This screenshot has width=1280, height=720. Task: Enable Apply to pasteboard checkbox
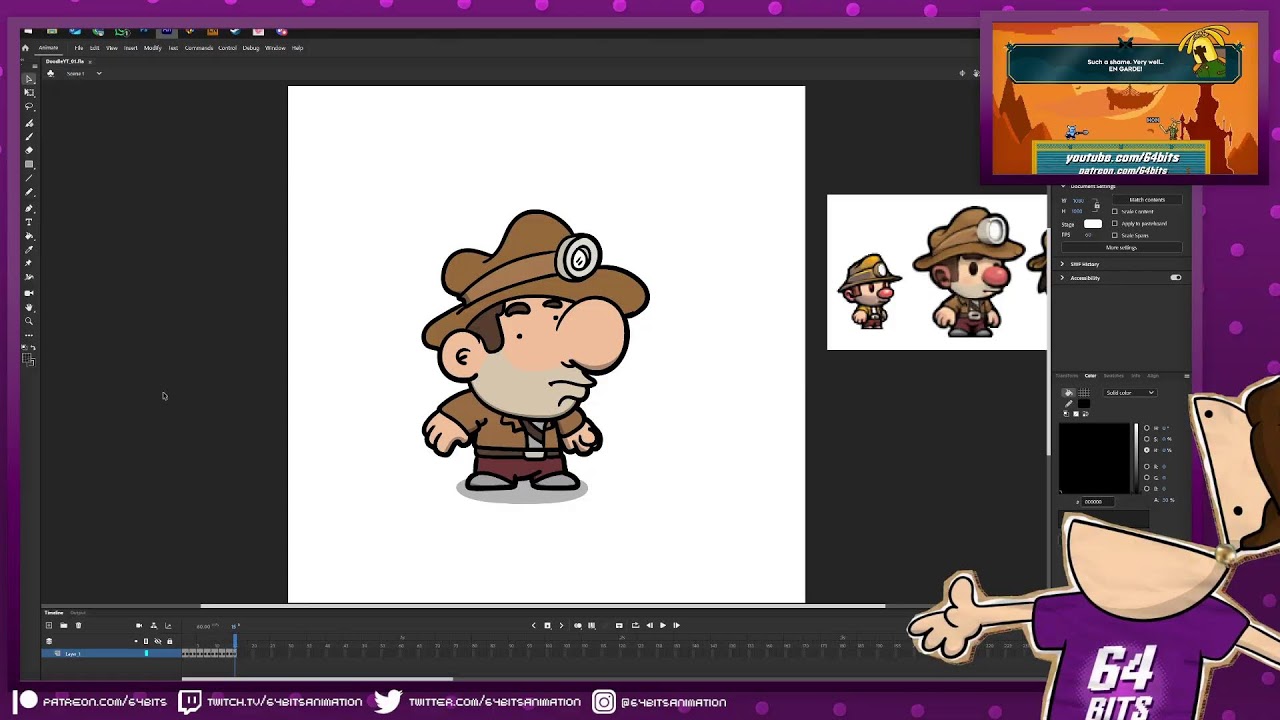click(1115, 224)
